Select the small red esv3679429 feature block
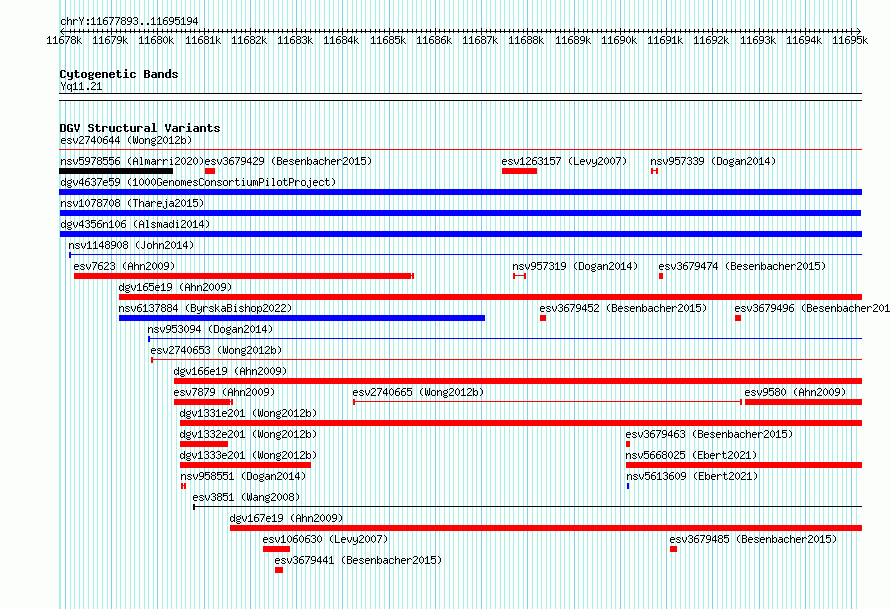This screenshot has width=890, height=609. pos(210,171)
